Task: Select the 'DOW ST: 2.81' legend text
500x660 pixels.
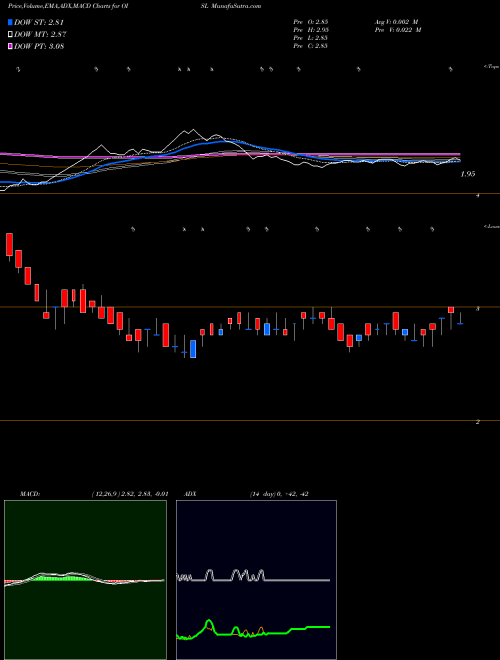Action: click(39, 22)
